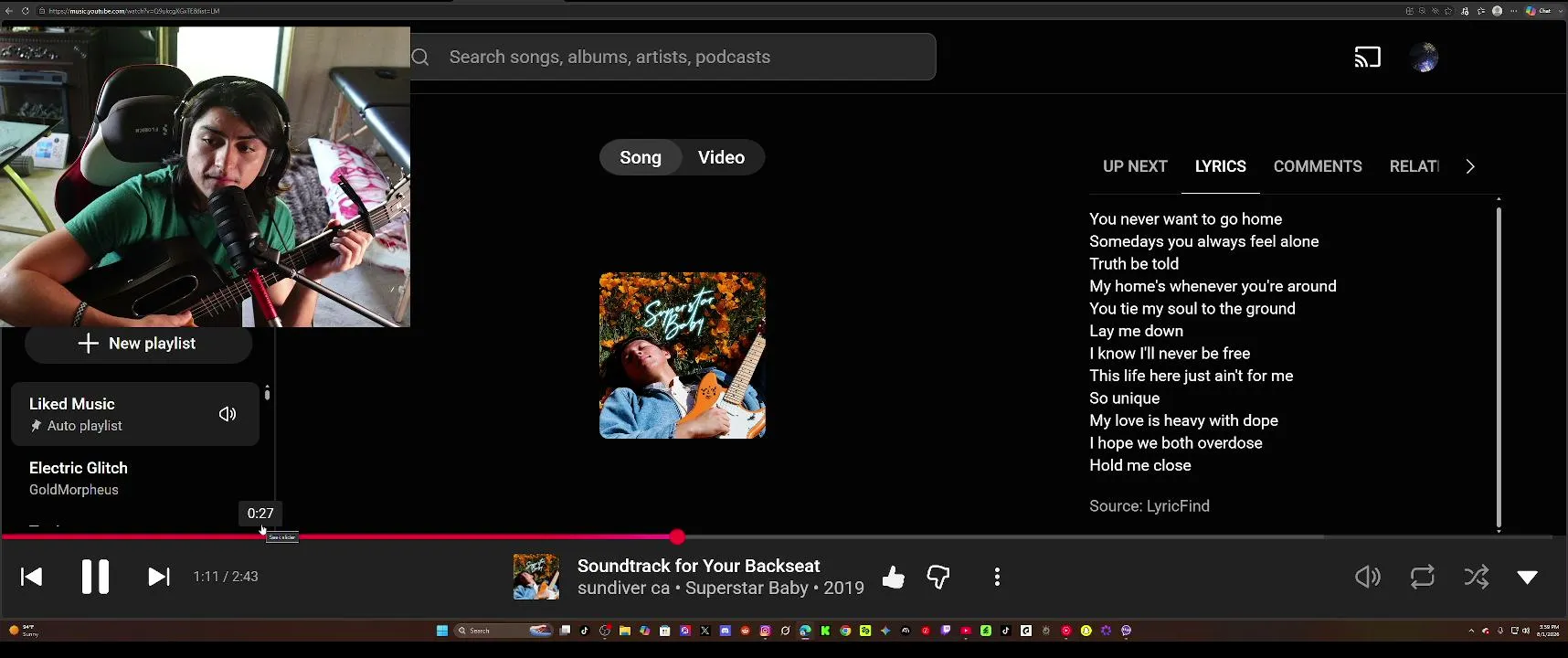The width and height of the screenshot is (1568, 658).
Task: Open Microsoft Edge from the taskbar
Action: click(x=806, y=631)
